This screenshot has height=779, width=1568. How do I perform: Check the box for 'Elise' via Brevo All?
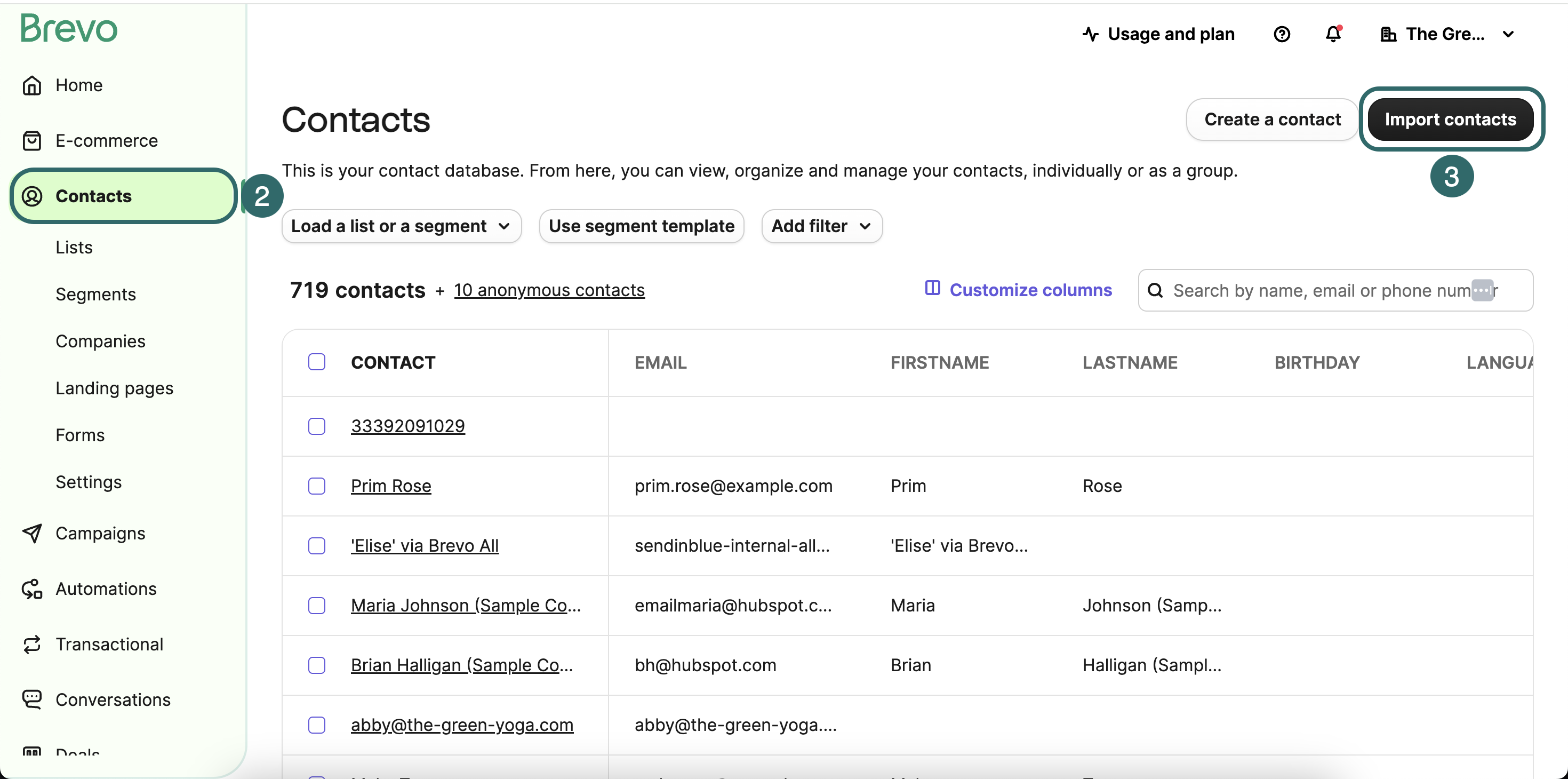click(x=316, y=546)
